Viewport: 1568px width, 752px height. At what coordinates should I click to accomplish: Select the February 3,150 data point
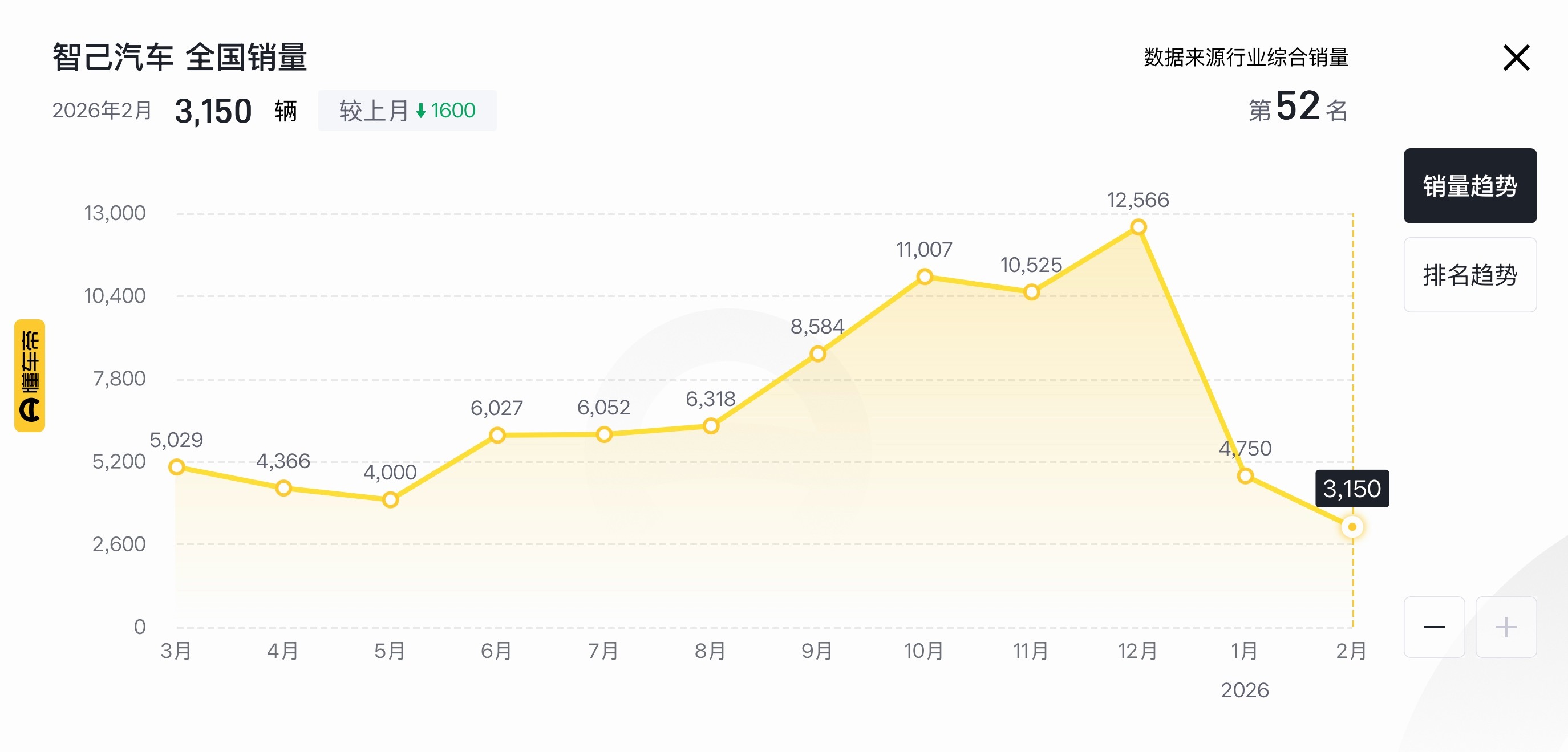1352,527
